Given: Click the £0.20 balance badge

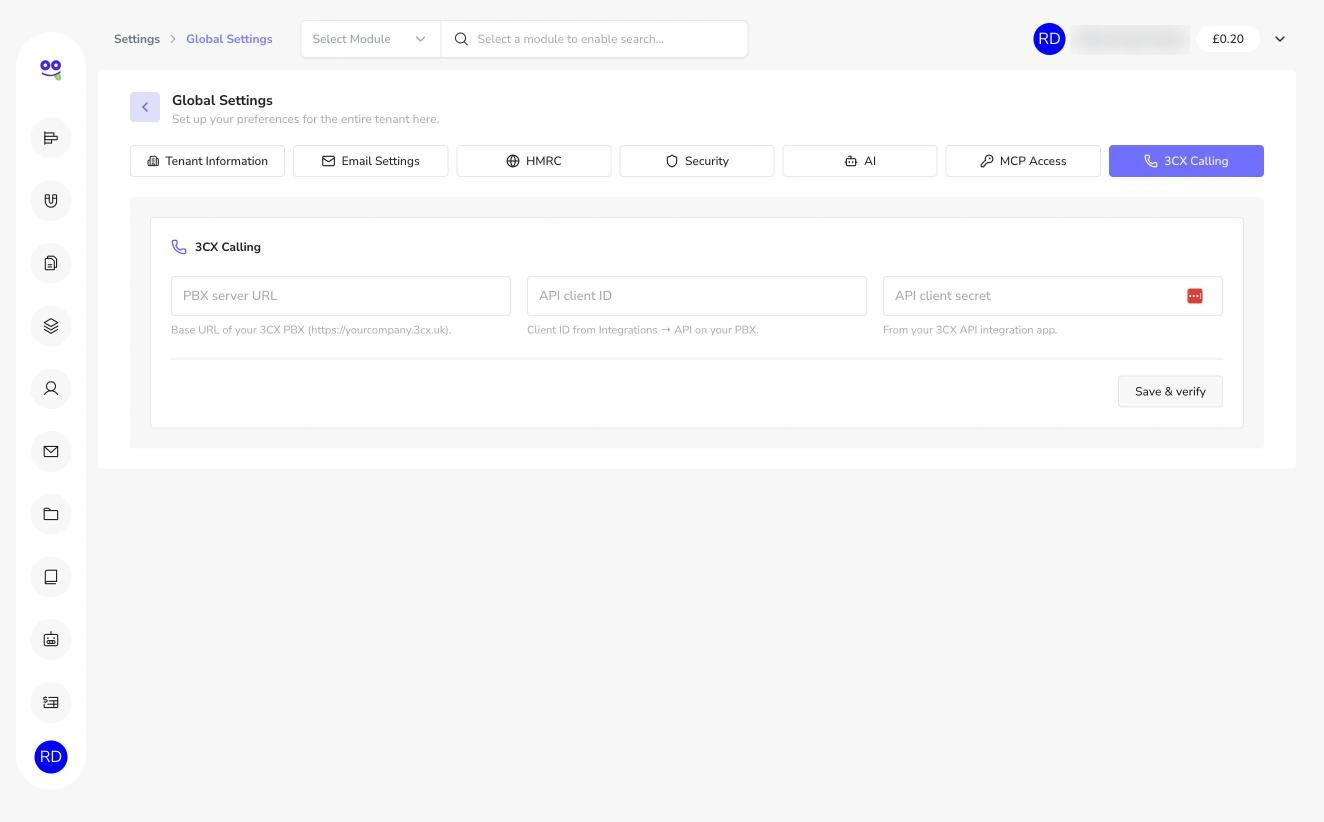Looking at the screenshot, I should pyautogui.click(x=1228, y=39).
